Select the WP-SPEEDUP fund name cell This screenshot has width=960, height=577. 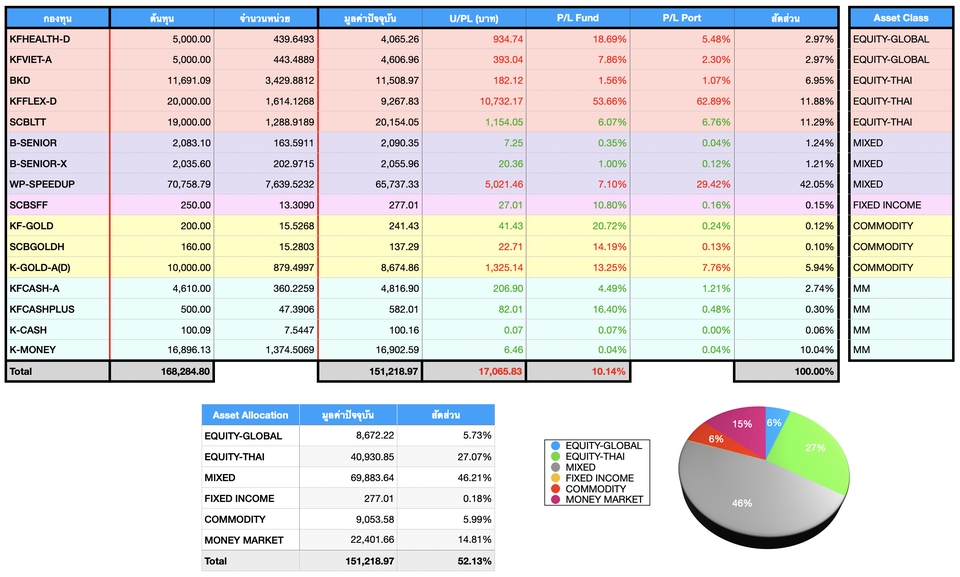[x=58, y=184]
